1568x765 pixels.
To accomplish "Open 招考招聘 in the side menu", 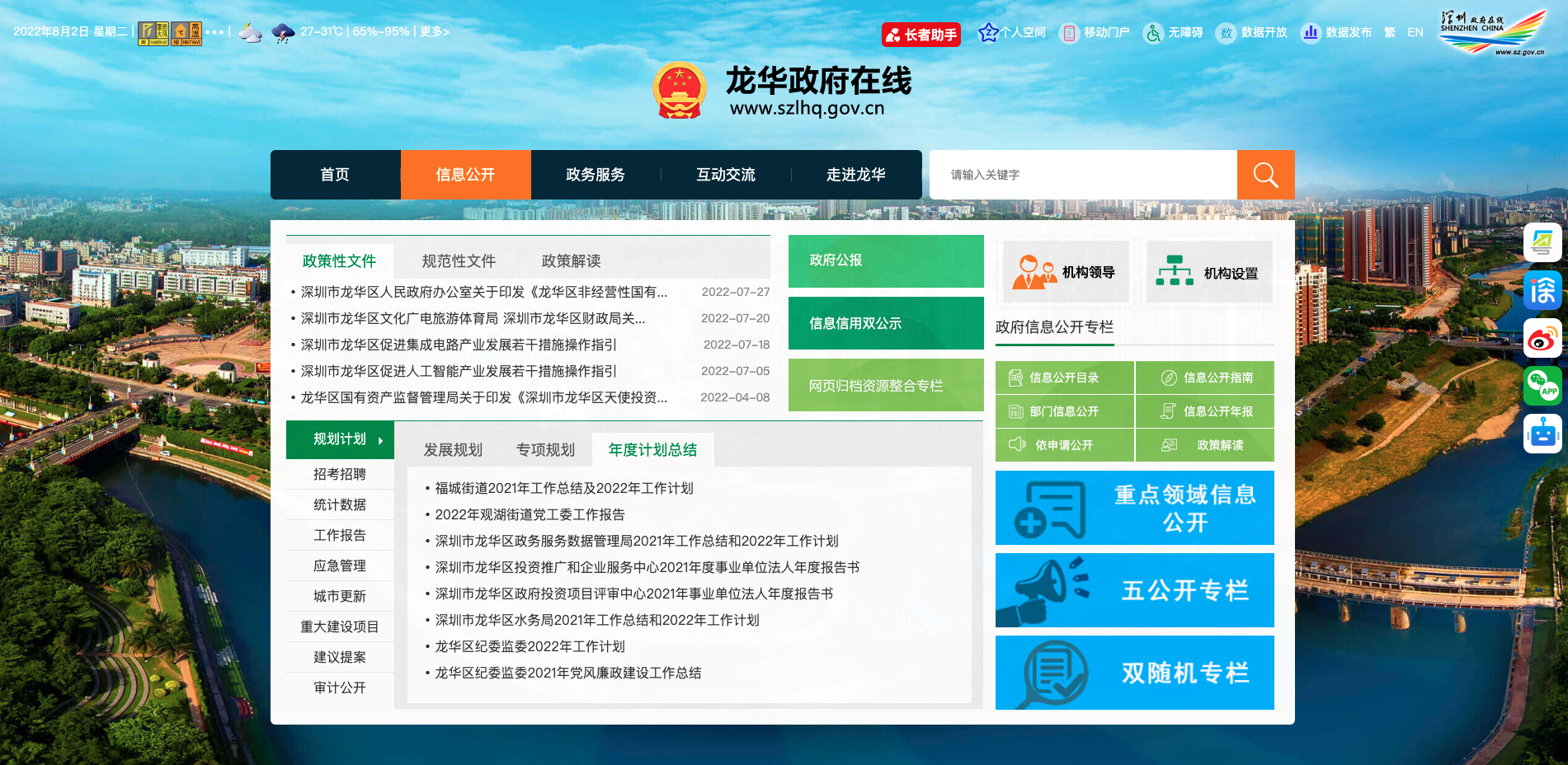I will [x=340, y=474].
